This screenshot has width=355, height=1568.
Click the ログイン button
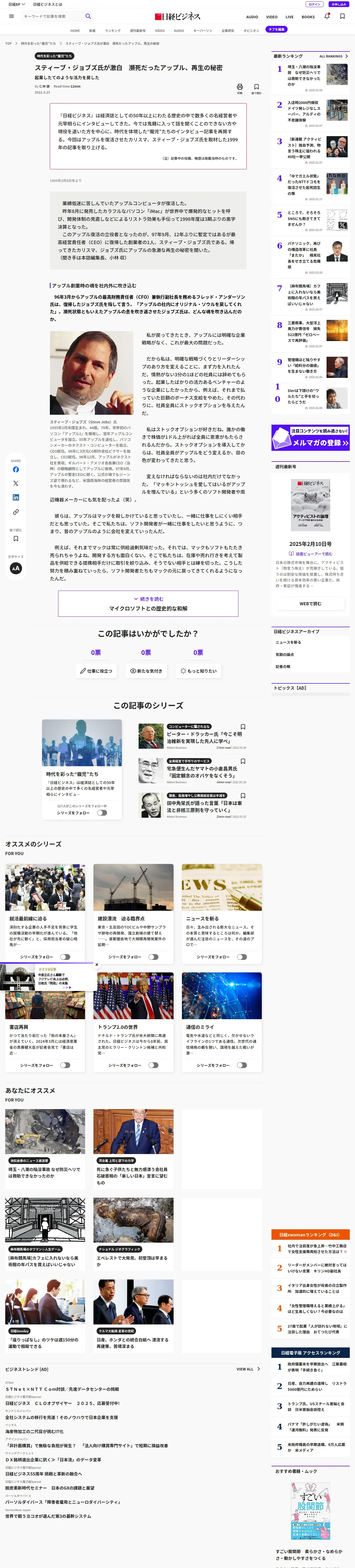(314, 4)
